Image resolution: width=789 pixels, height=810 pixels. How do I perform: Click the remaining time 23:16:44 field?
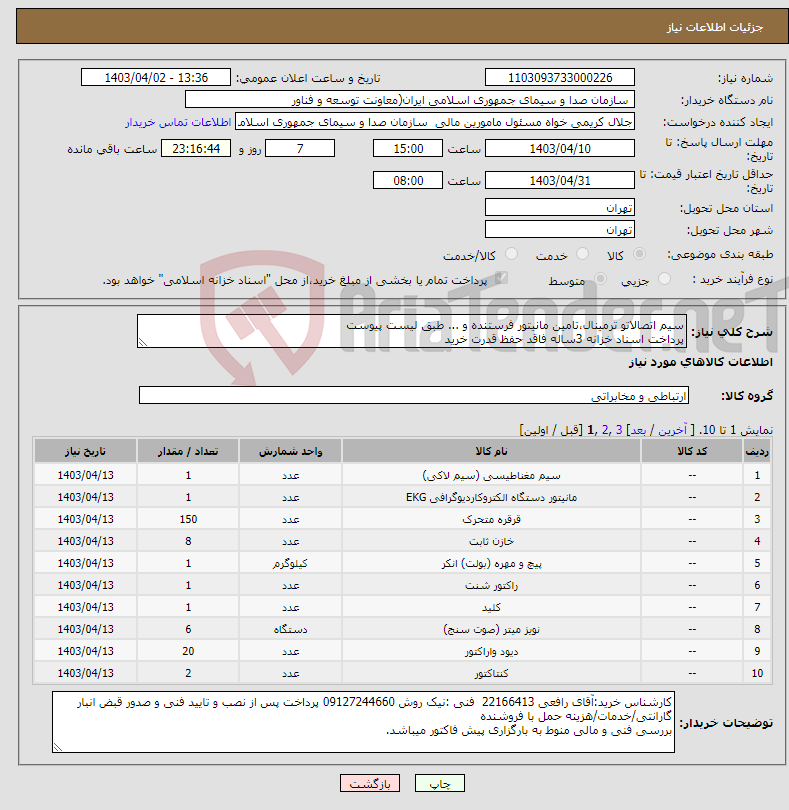[196, 149]
